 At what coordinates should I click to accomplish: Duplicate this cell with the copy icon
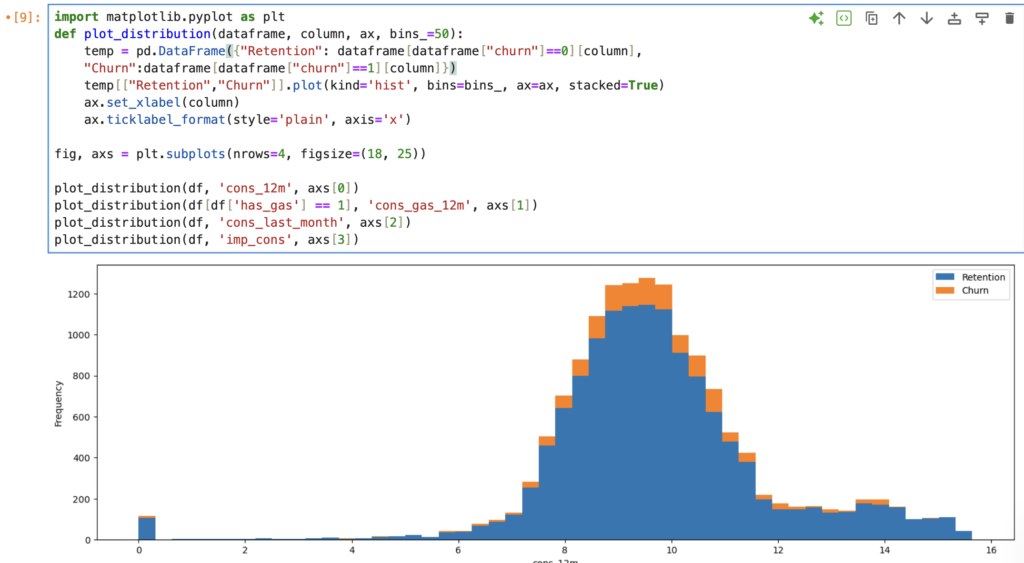click(872, 18)
